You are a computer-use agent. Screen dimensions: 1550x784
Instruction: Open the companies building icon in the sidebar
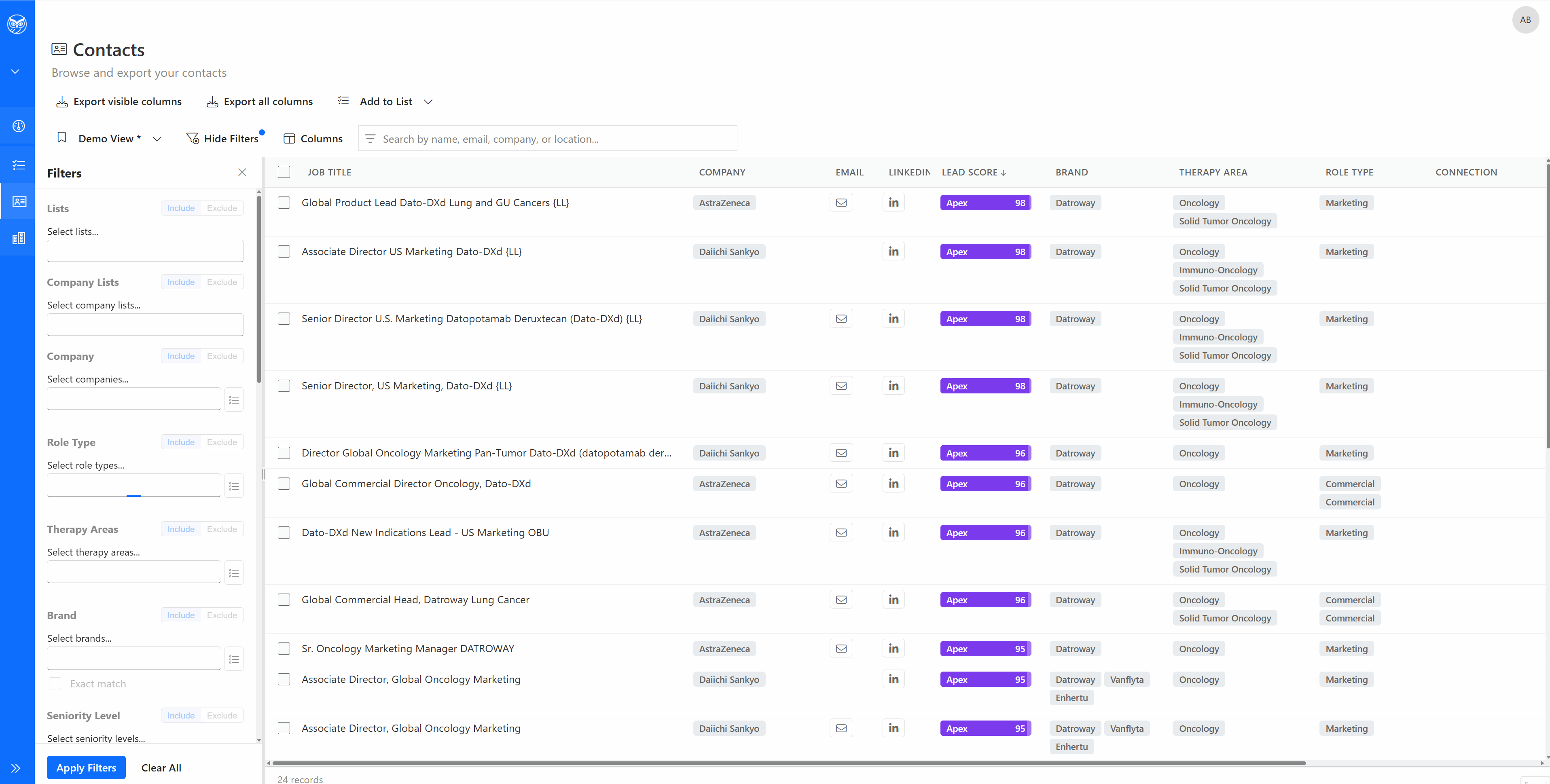coord(19,238)
